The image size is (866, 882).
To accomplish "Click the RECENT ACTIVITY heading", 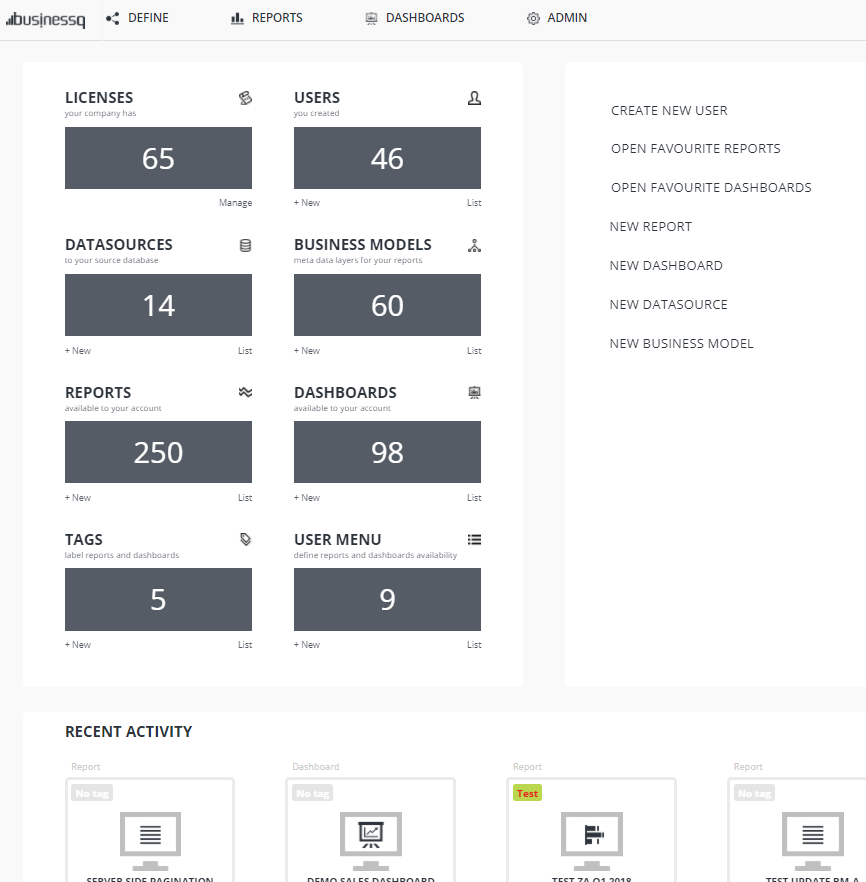I will coord(129,732).
